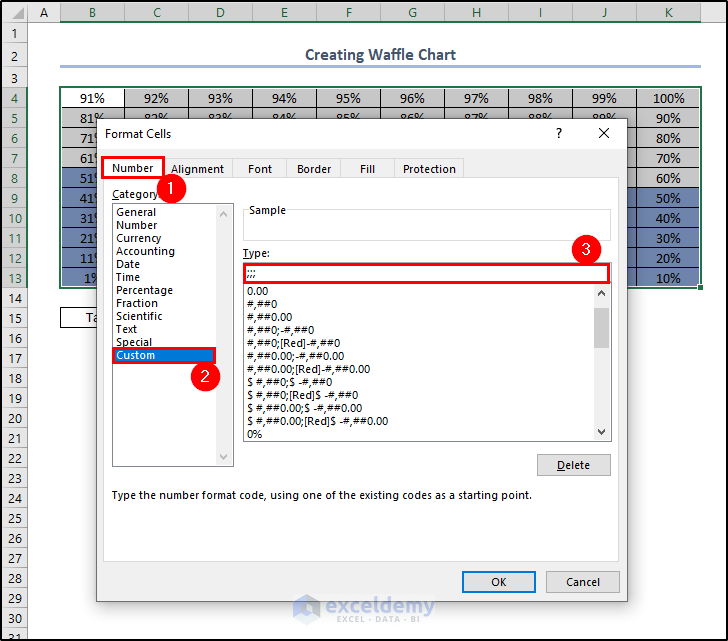Viewport: 728px width, 641px height.
Task: Select column F header
Action: [349, 13]
